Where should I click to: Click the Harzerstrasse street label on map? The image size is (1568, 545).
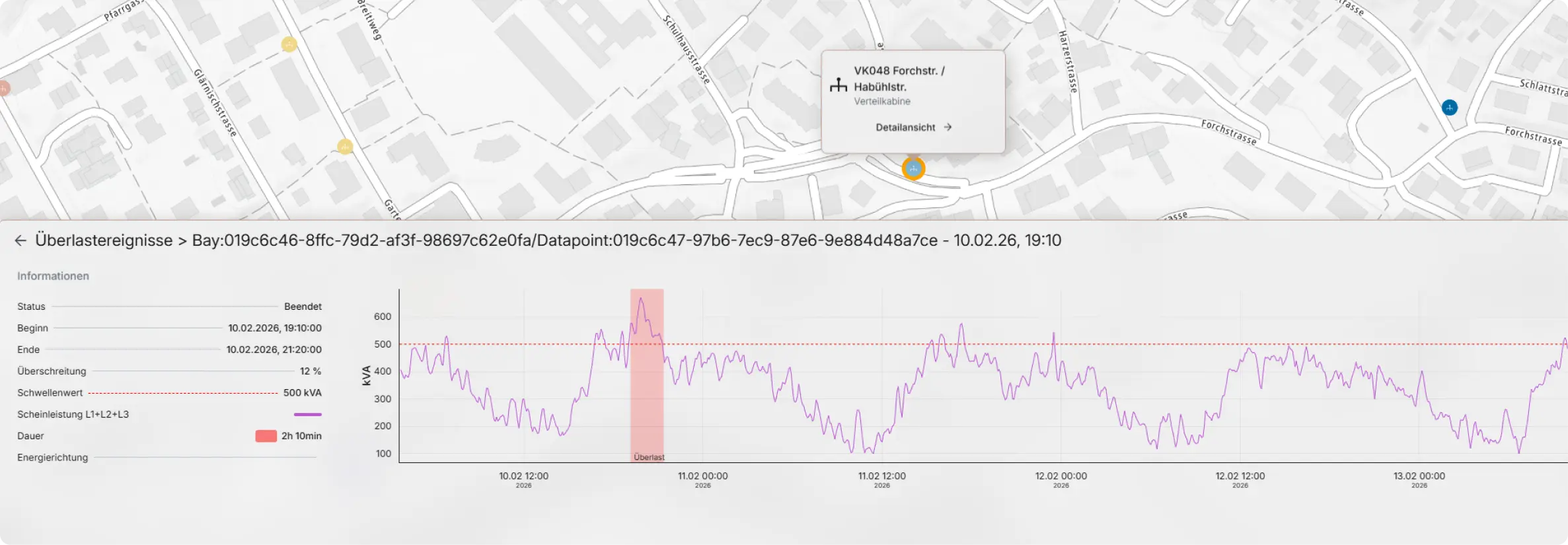pos(1068,61)
